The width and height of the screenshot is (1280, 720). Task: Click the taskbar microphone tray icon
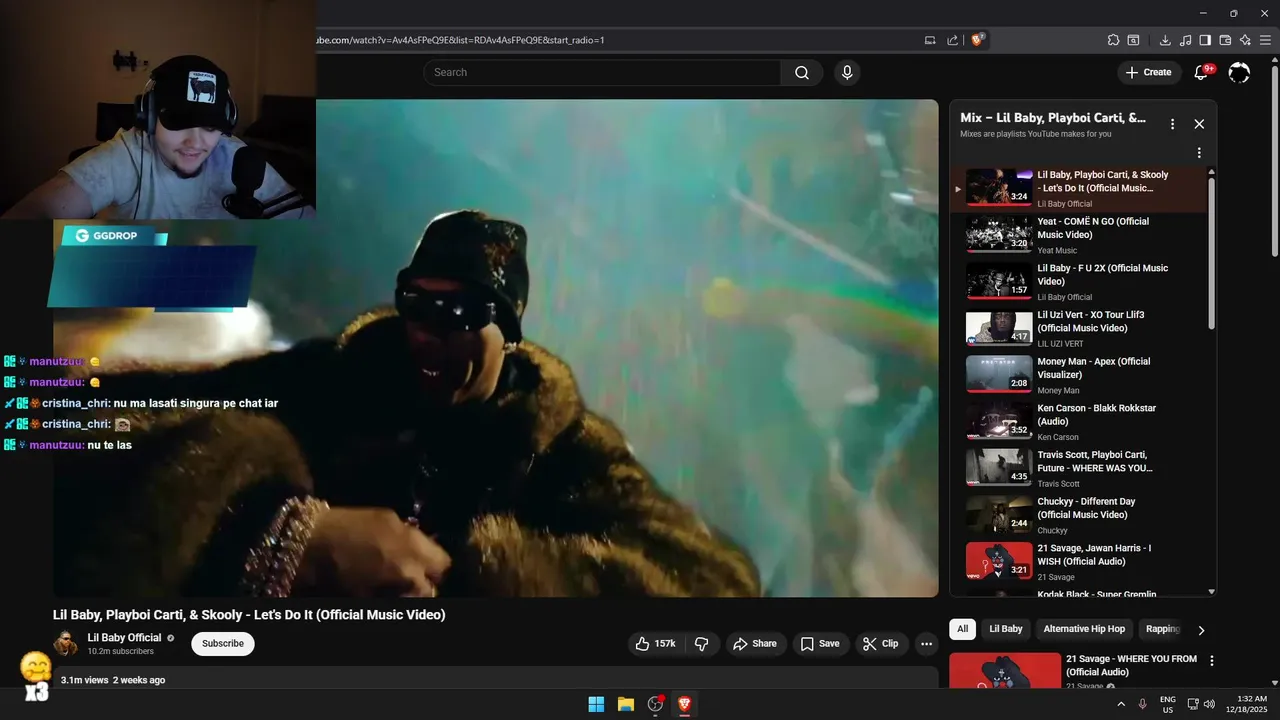pos(1142,704)
